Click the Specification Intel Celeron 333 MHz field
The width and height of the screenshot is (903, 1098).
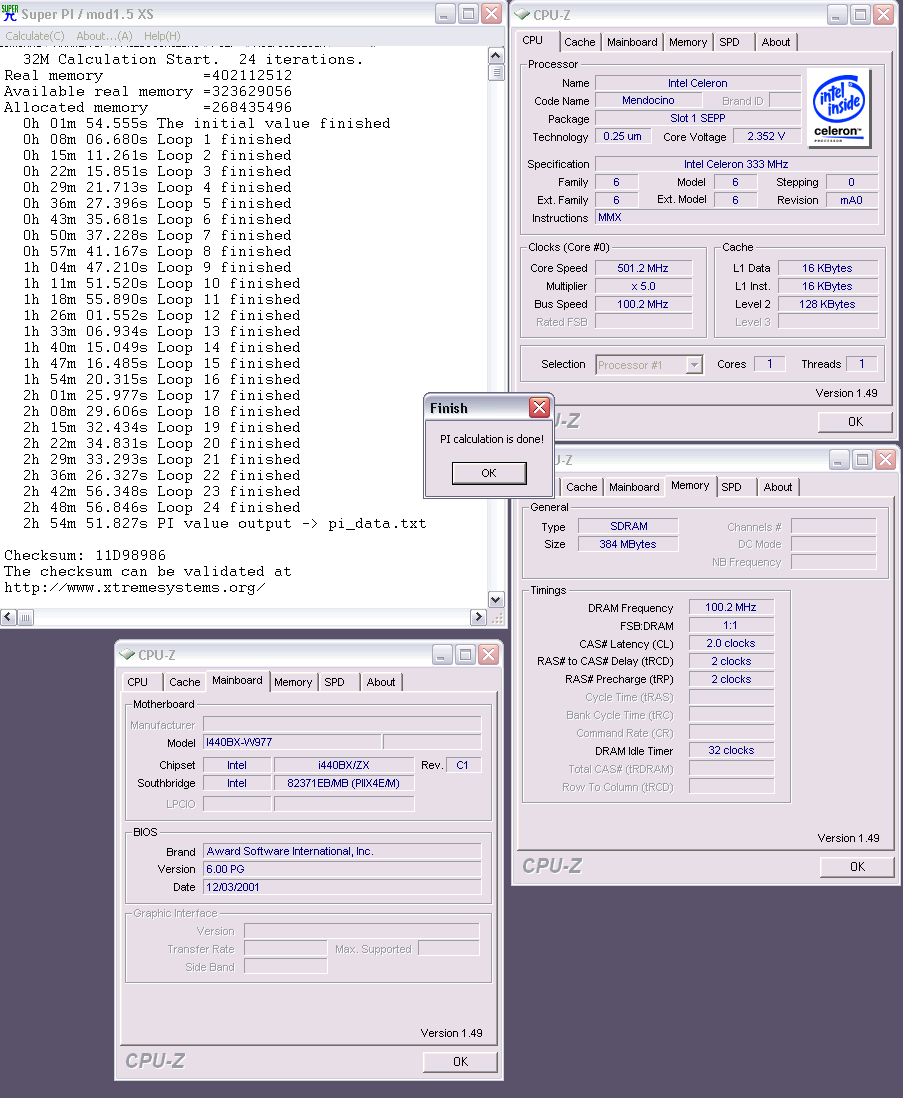coord(736,165)
